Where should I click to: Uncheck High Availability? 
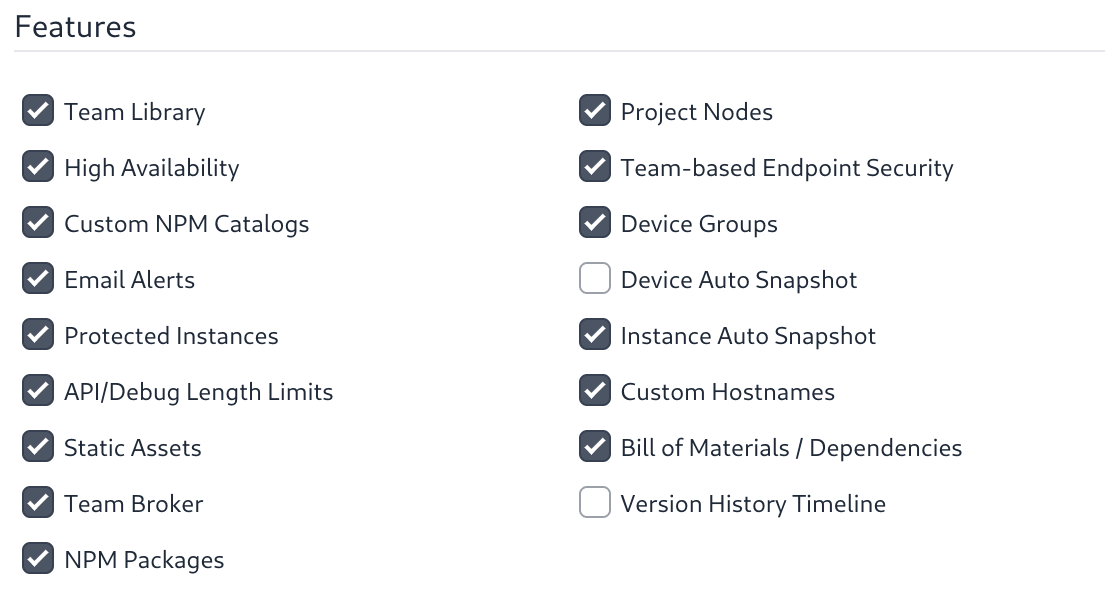pos(37,167)
